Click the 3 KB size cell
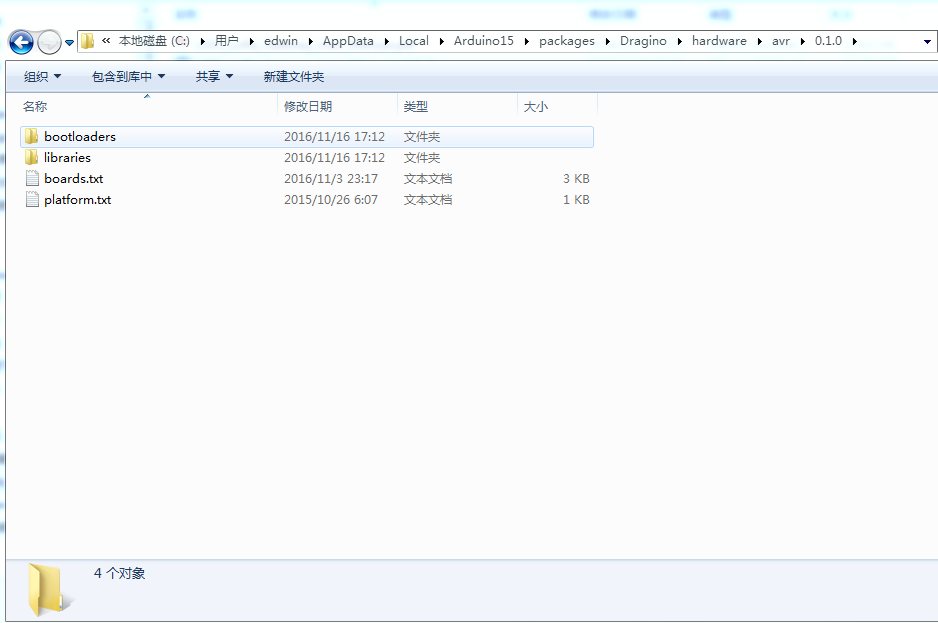The height and width of the screenshot is (623, 938). tap(576, 178)
